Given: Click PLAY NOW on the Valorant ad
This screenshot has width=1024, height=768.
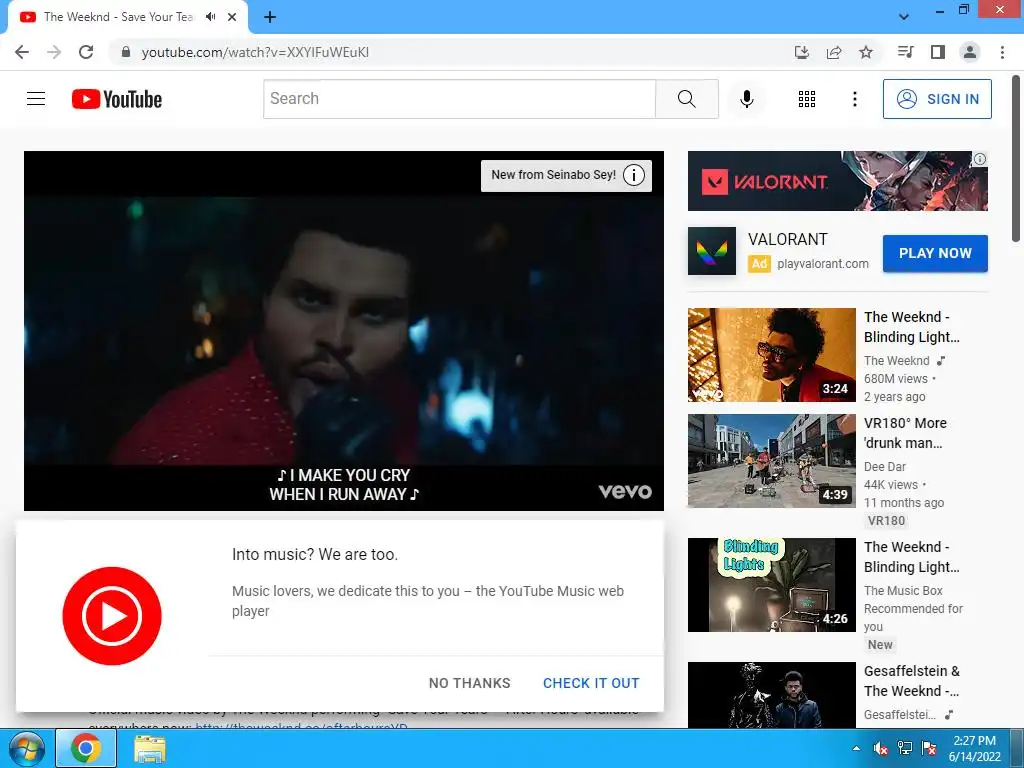Looking at the screenshot, I should (x=935, y=253).
